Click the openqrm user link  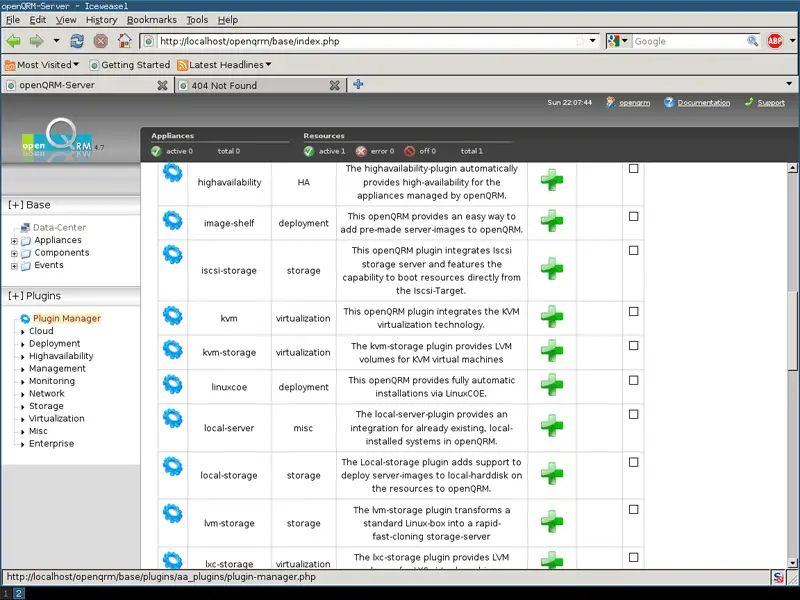(635, 103)
